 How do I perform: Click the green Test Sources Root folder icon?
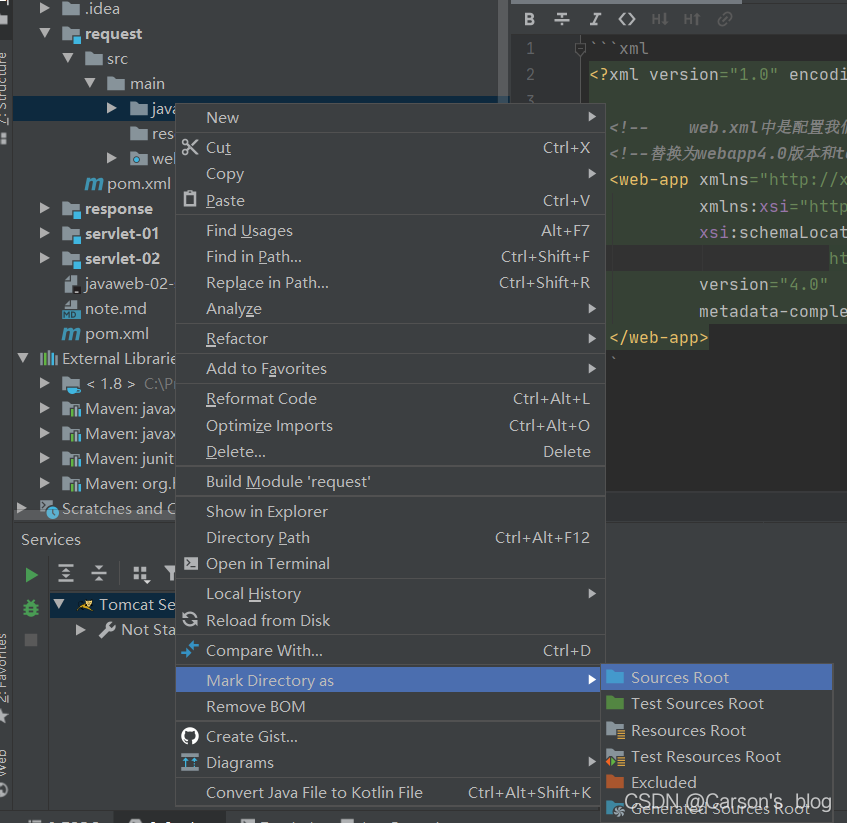click(615, 703)
